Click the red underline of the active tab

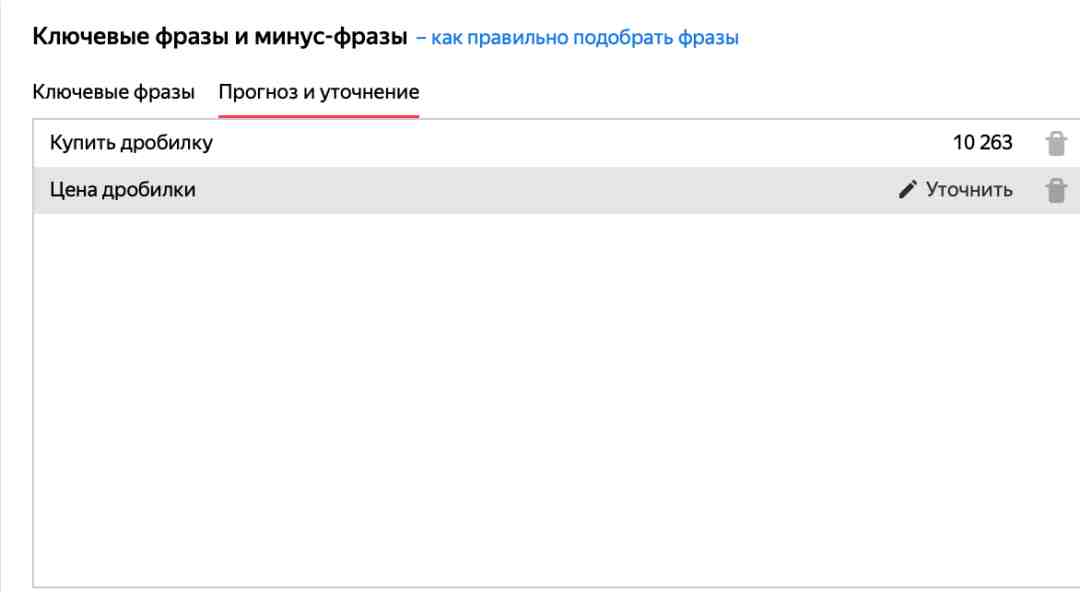click(319, 116)
